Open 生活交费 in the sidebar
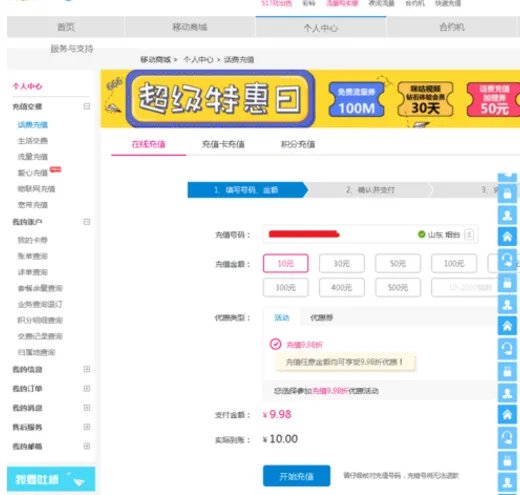The height and width of the screenshot is (495, 520). [x=33, y=141]
